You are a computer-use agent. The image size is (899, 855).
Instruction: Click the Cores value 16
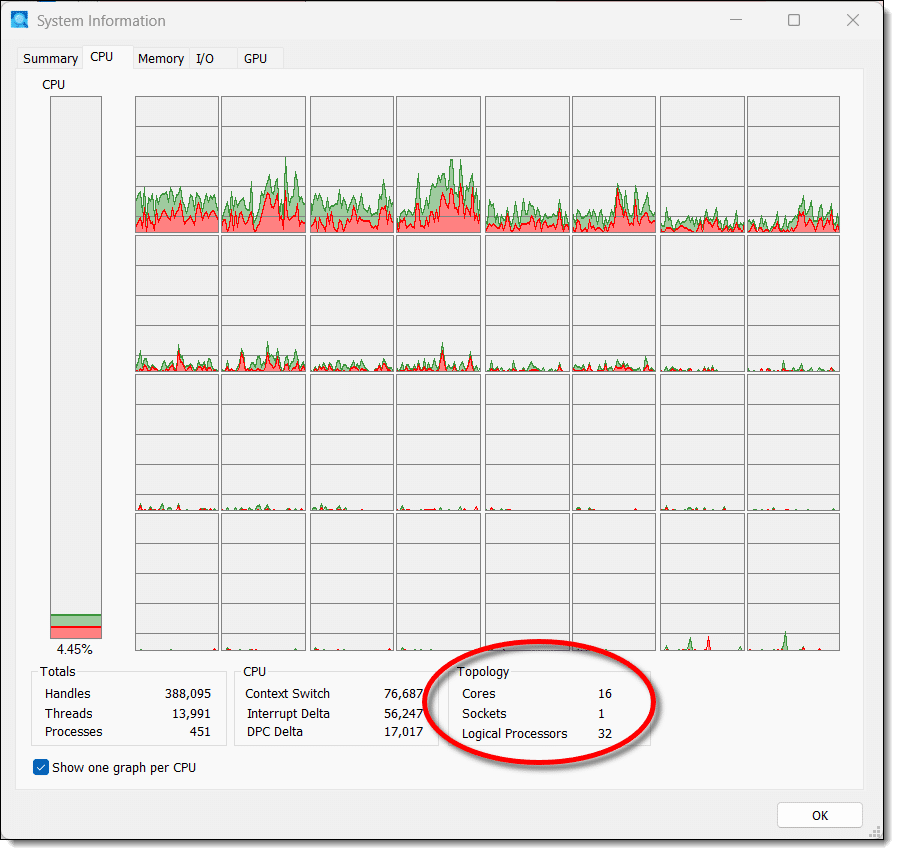tap(605, 694)
